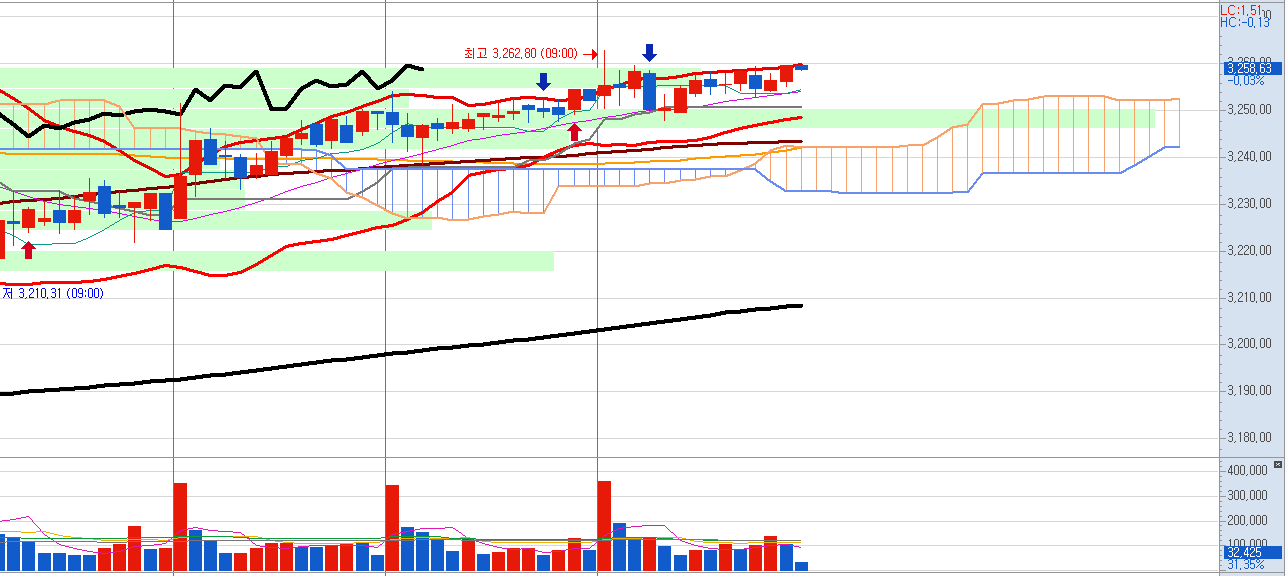This screenshot has height=576, width=1288.
Task: Click the blue down arrow above the large blue candle
Action: (650, 53)
